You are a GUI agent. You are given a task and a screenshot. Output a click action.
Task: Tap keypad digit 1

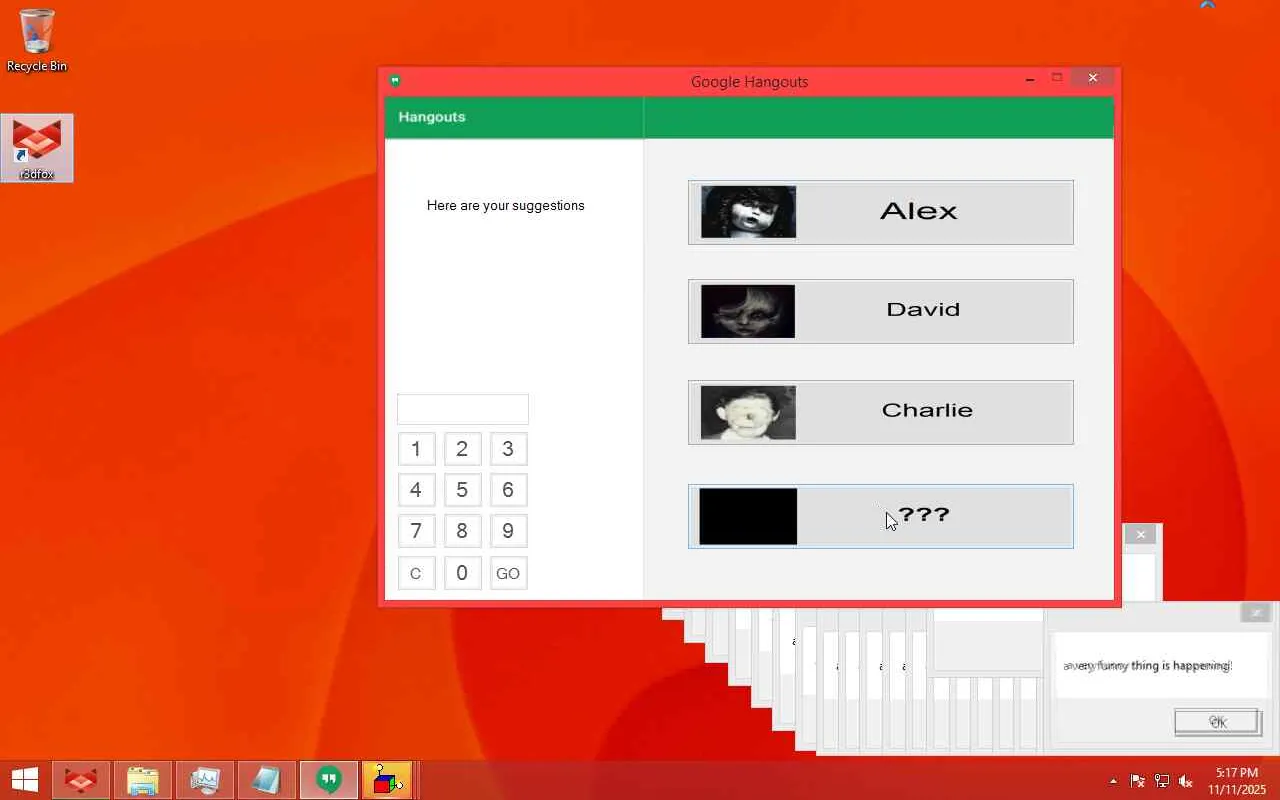pos(416,449)
